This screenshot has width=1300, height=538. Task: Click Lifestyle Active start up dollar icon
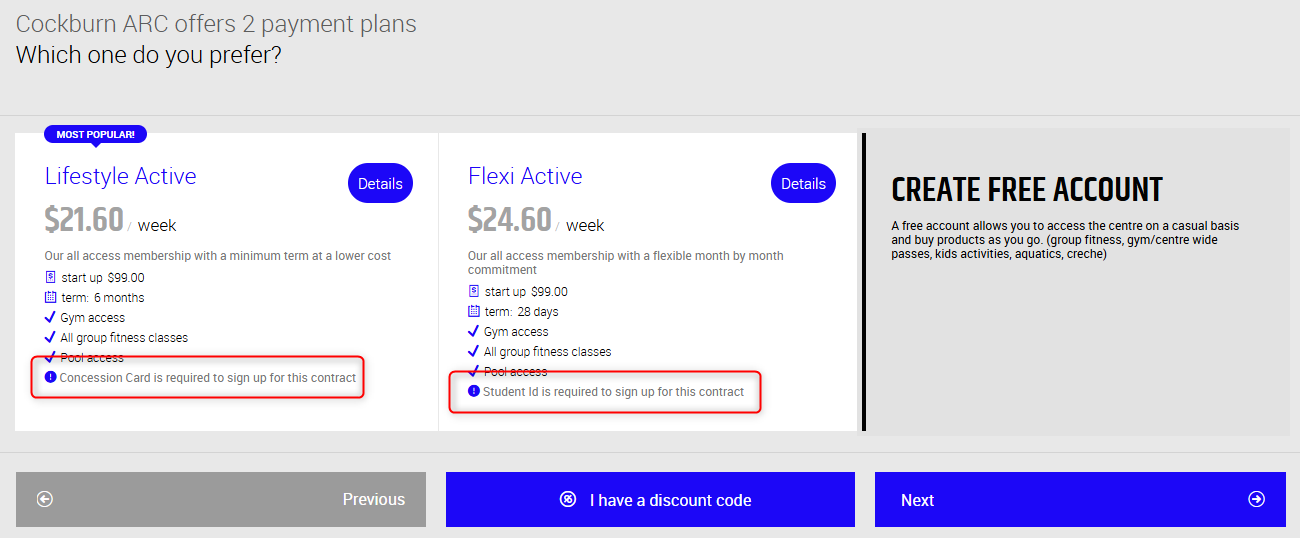51,277
